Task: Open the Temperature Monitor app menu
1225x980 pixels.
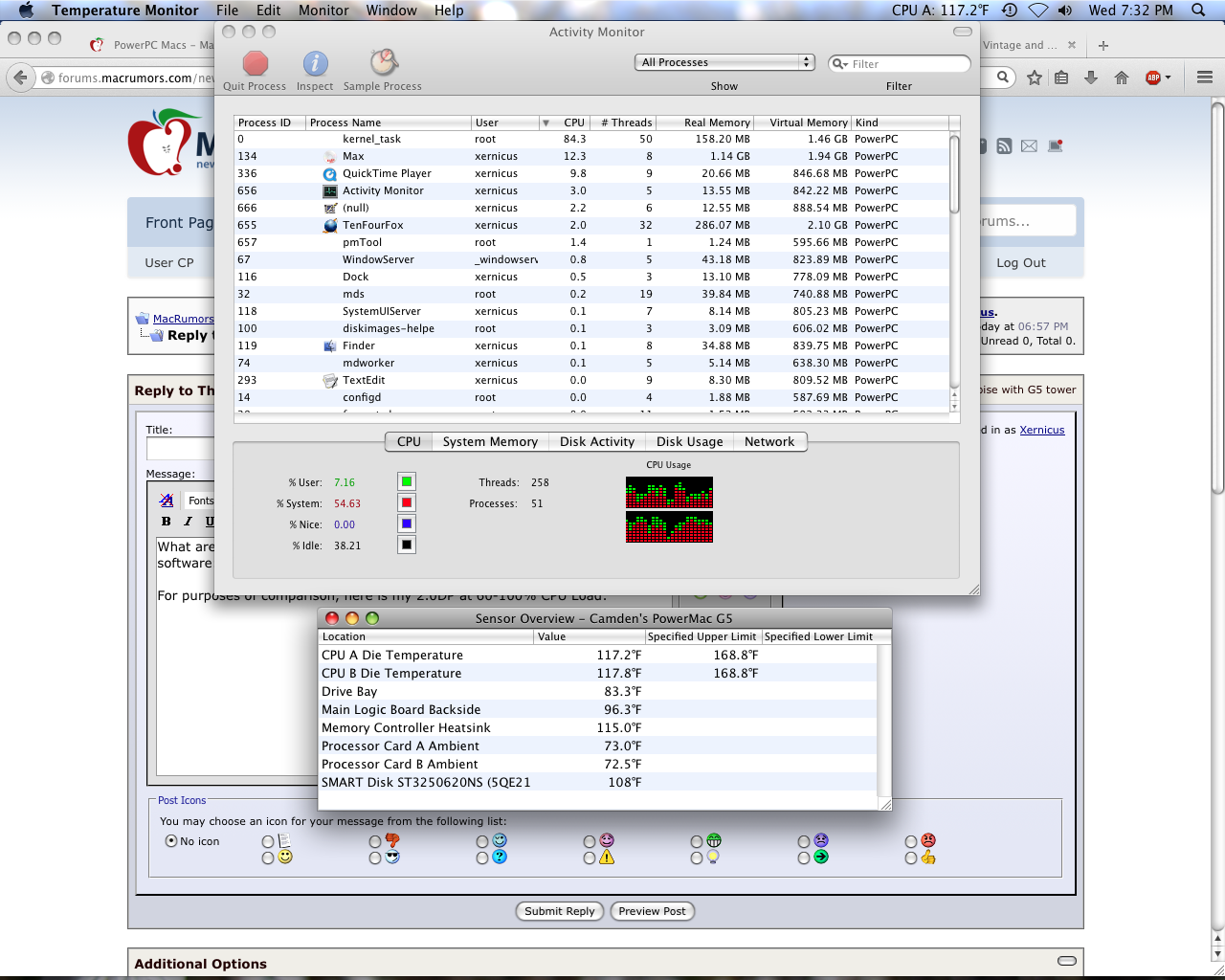Action: 125,10
